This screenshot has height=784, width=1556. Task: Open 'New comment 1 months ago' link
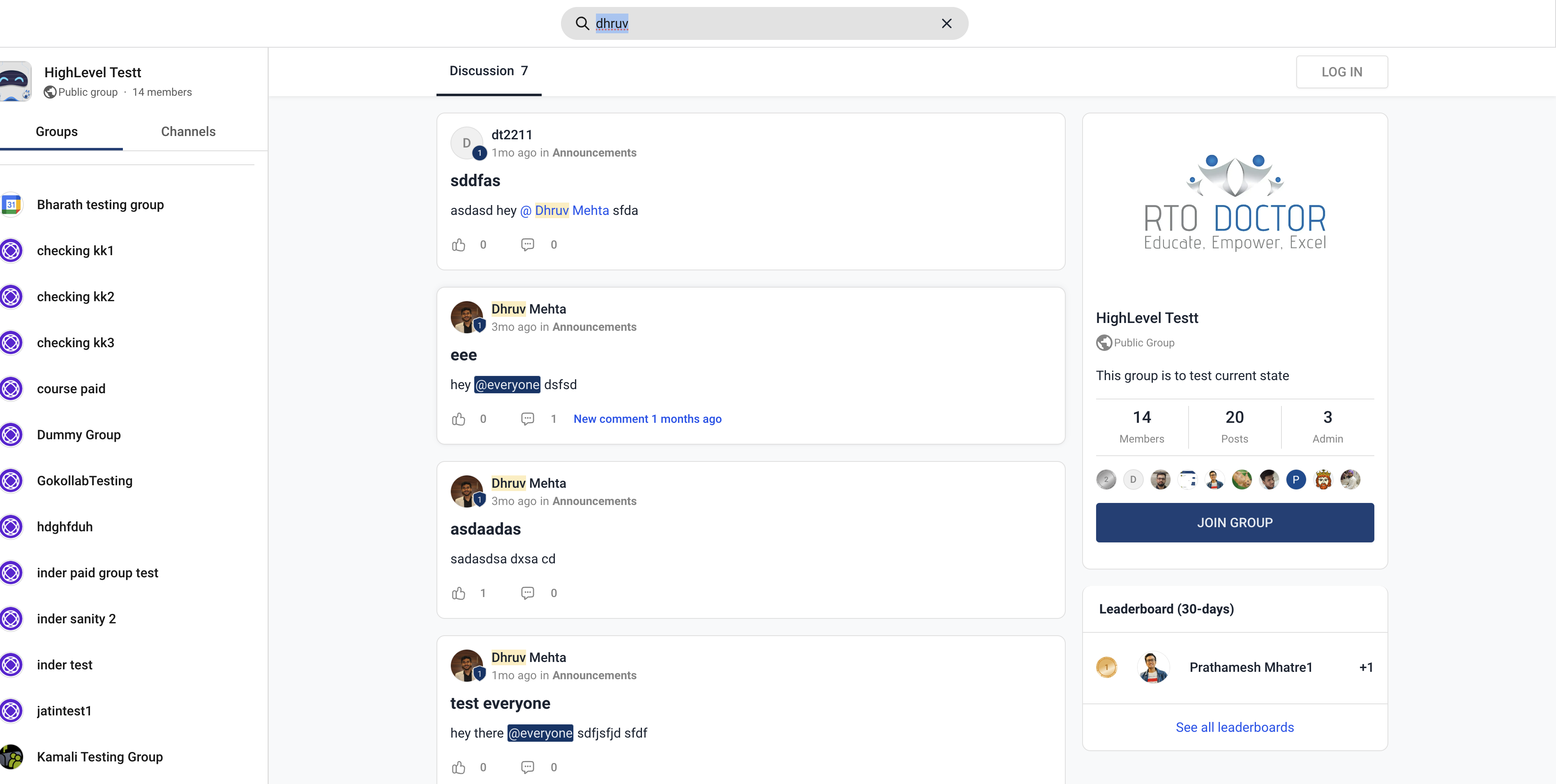point(647,419)
